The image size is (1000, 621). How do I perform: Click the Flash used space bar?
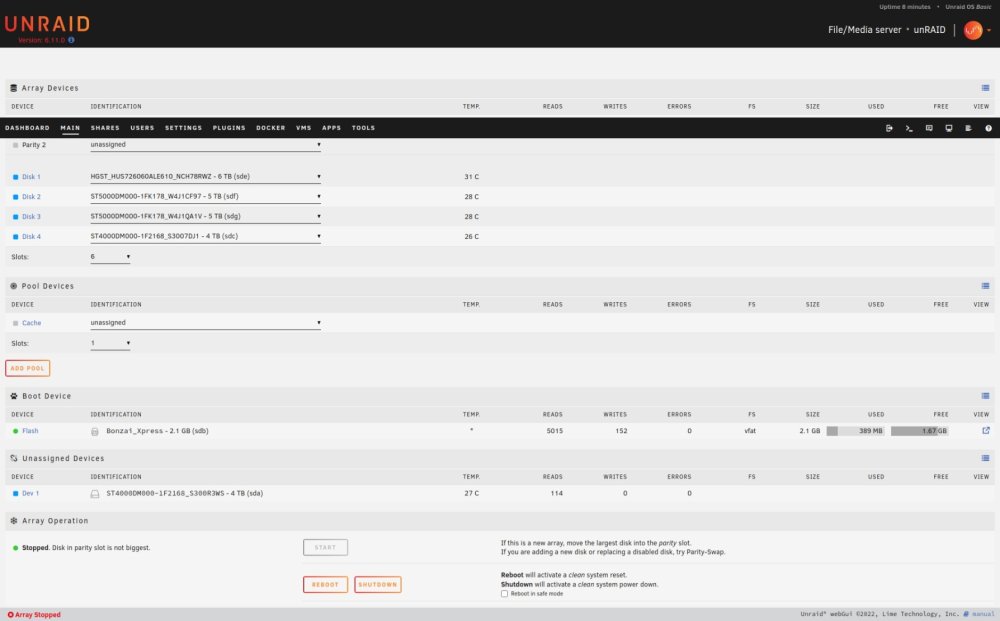pos(855,431)
